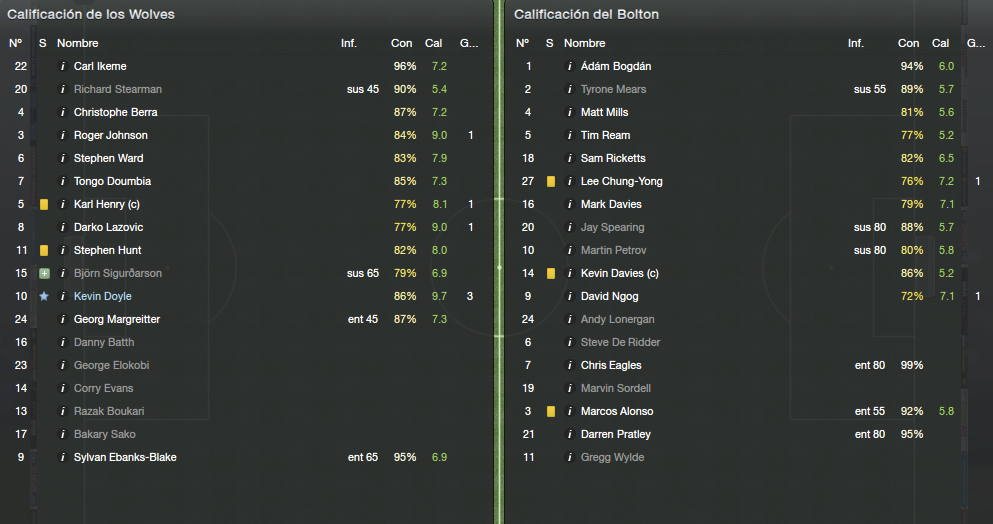Open info icon for David Ngog

569,296
